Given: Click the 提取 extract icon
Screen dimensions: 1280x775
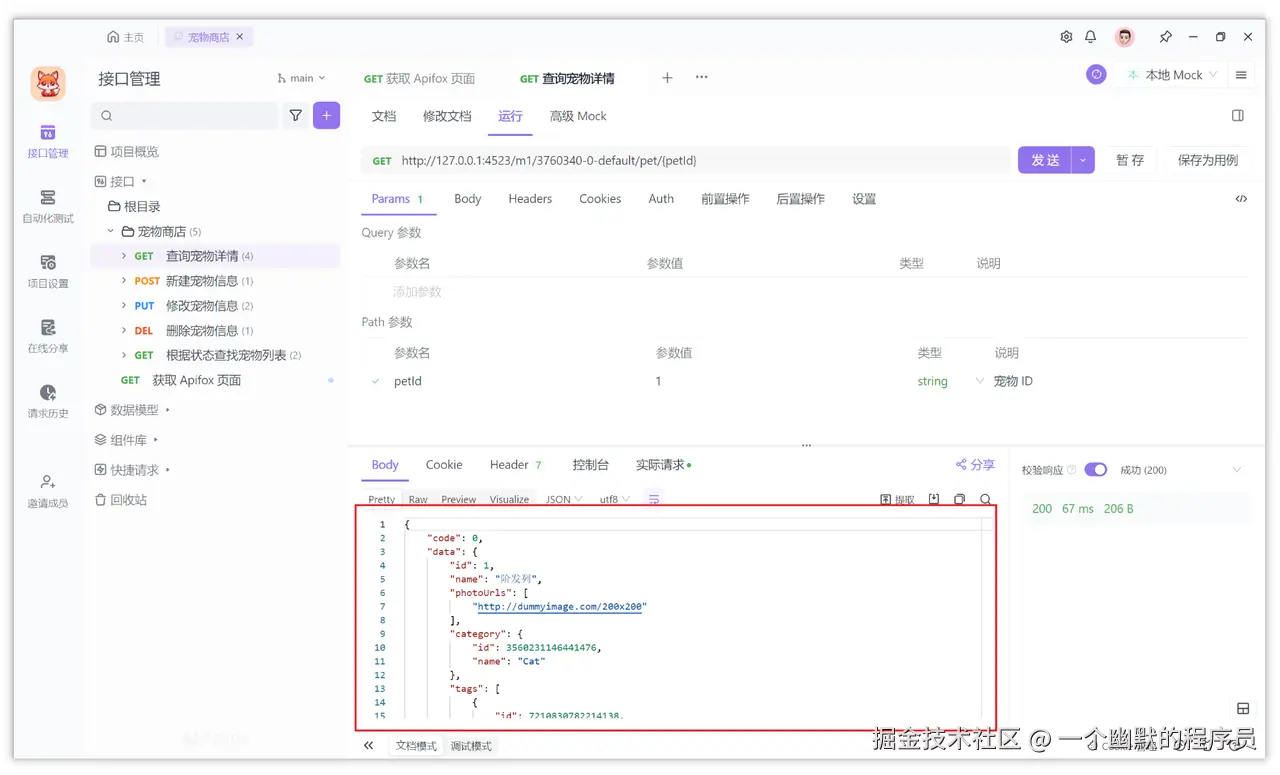Looking at the screenshot, I should (897, 499).
